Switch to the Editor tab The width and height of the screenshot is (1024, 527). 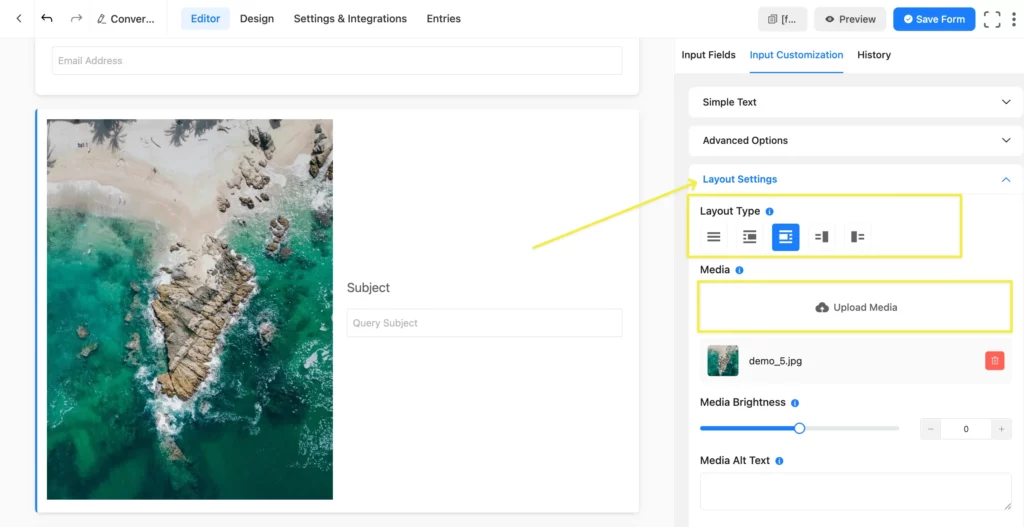205,19
